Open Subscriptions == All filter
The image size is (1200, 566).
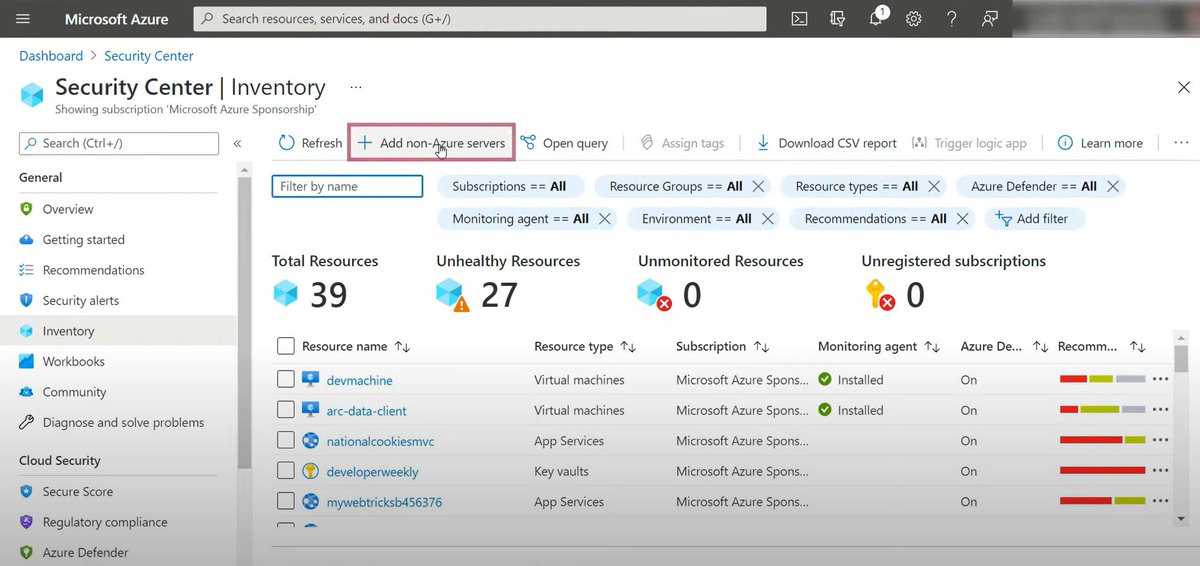tap(509, 187)
